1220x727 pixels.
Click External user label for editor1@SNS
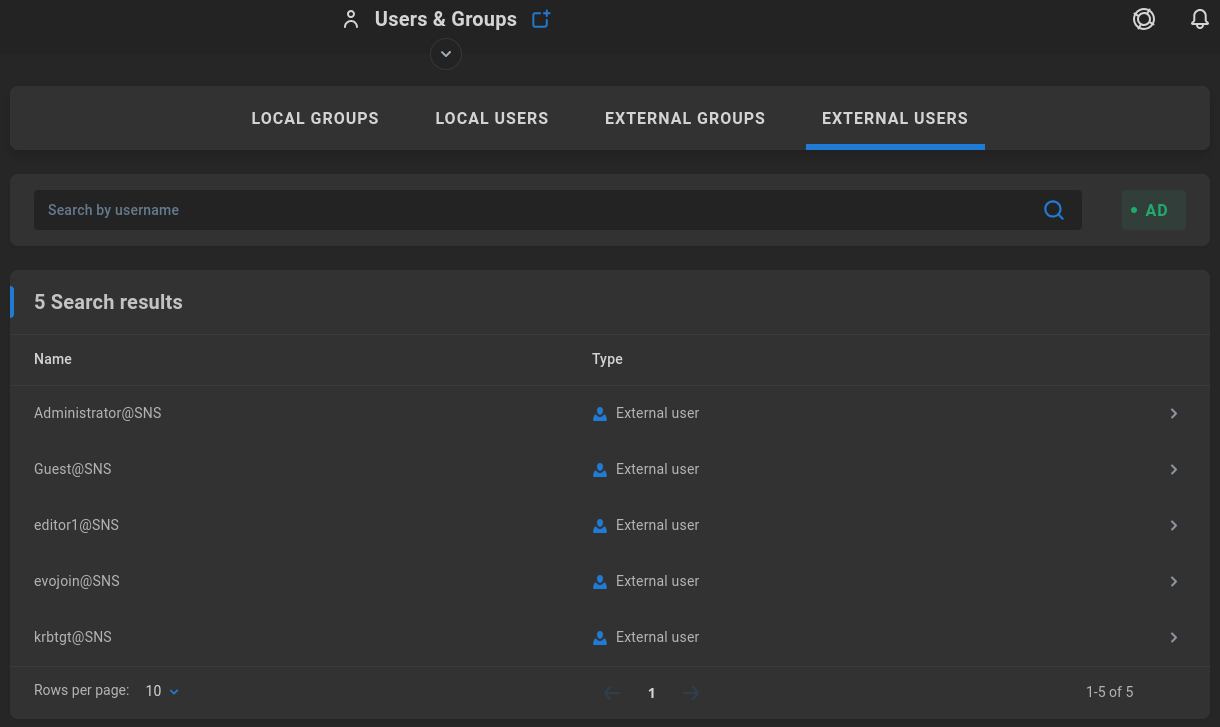(x=657, y=525)
